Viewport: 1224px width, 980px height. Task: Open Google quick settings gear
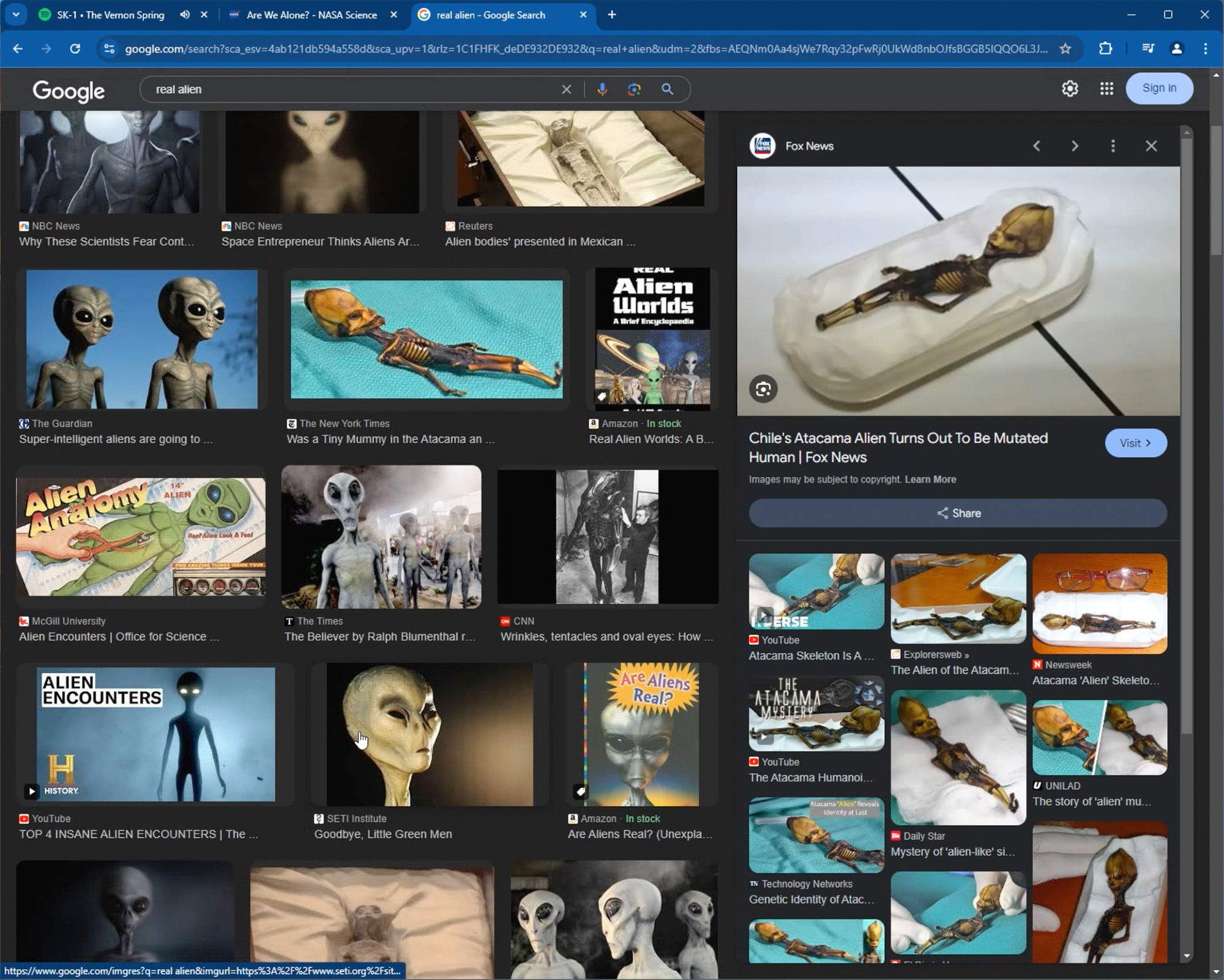point(1070,89)
